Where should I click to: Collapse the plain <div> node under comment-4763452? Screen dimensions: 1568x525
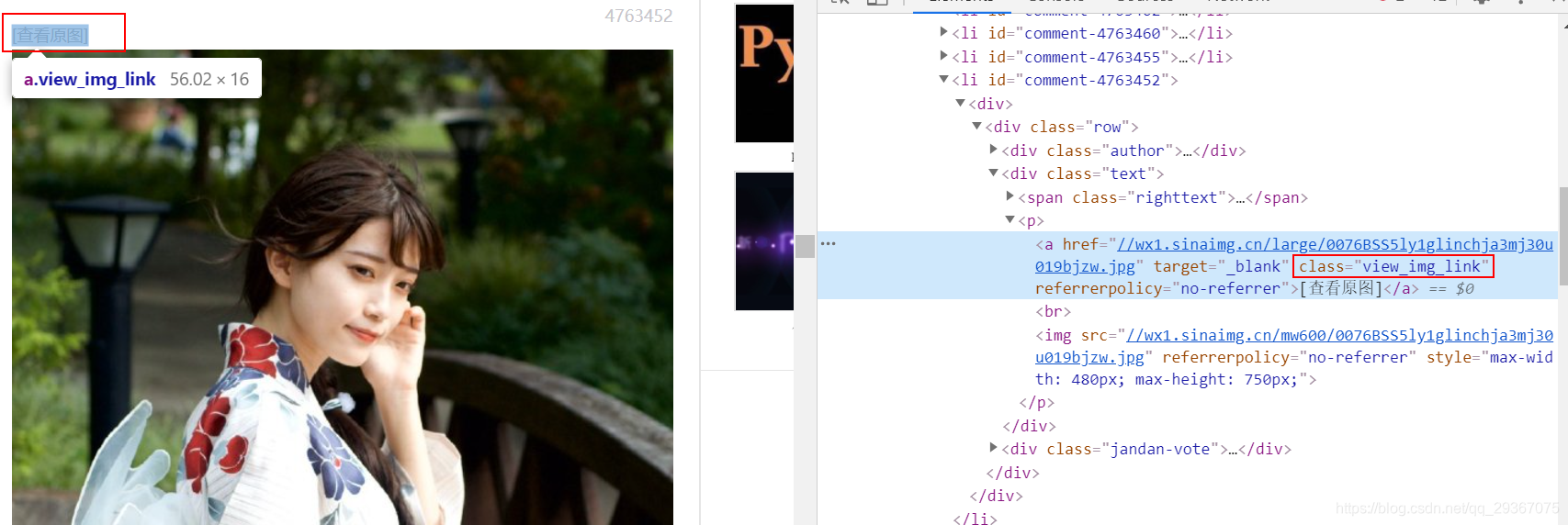[961, 103]
